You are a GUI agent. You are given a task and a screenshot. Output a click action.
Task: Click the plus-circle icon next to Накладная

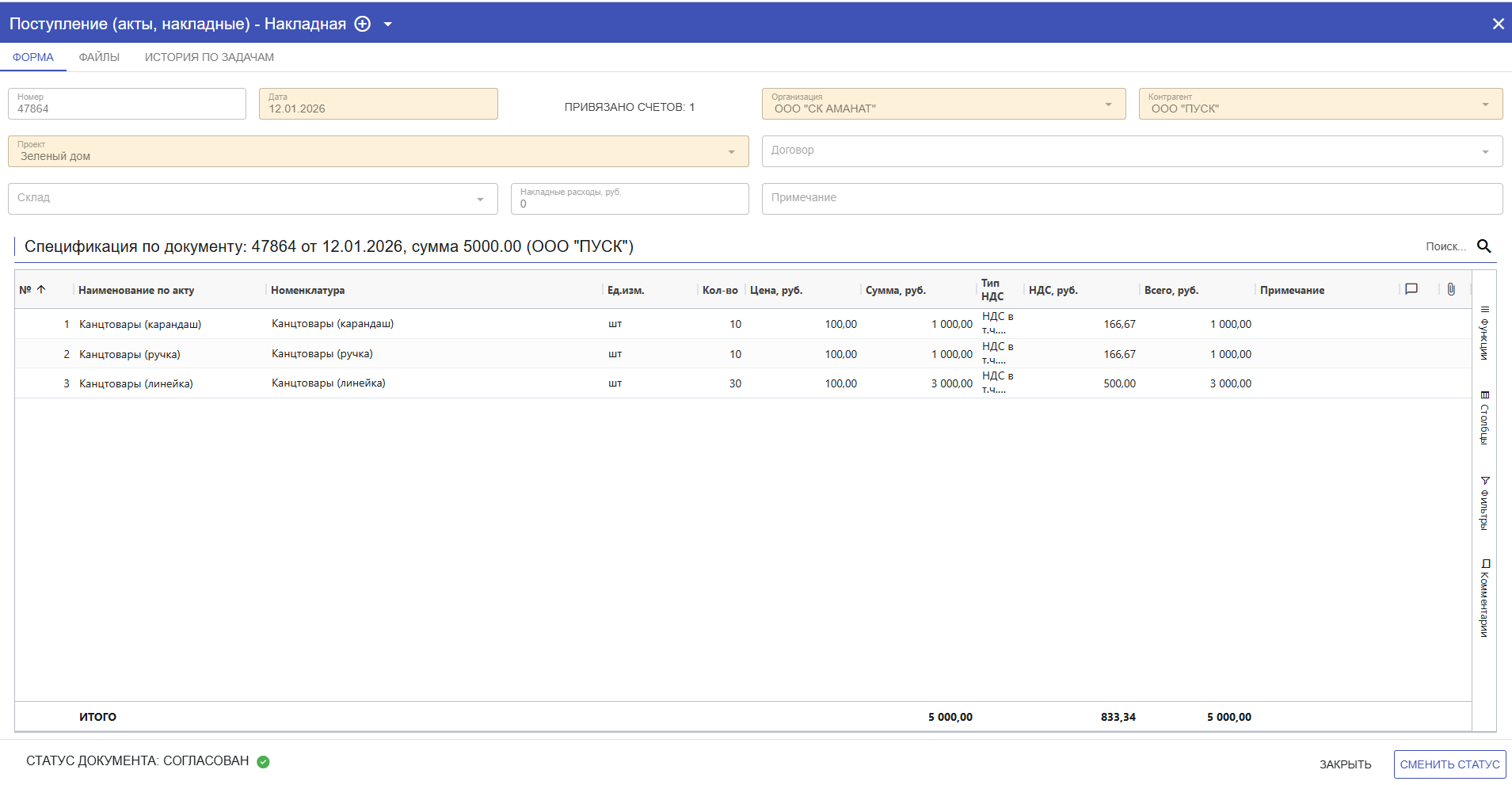tap(362, 24)
